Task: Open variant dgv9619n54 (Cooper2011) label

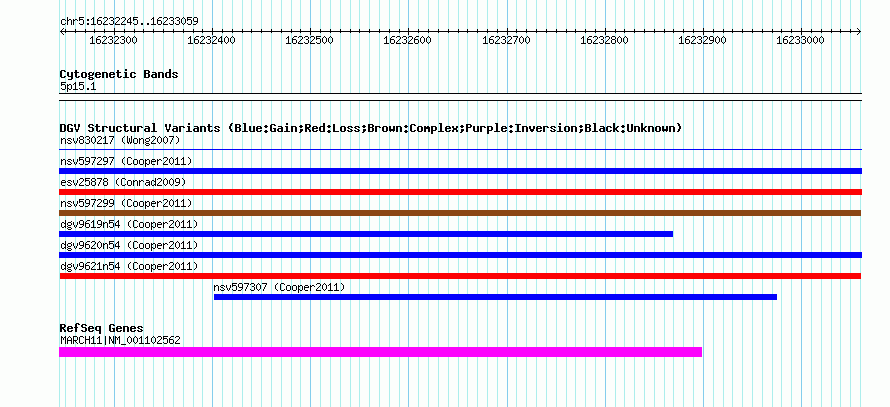Action: point(129,224)
